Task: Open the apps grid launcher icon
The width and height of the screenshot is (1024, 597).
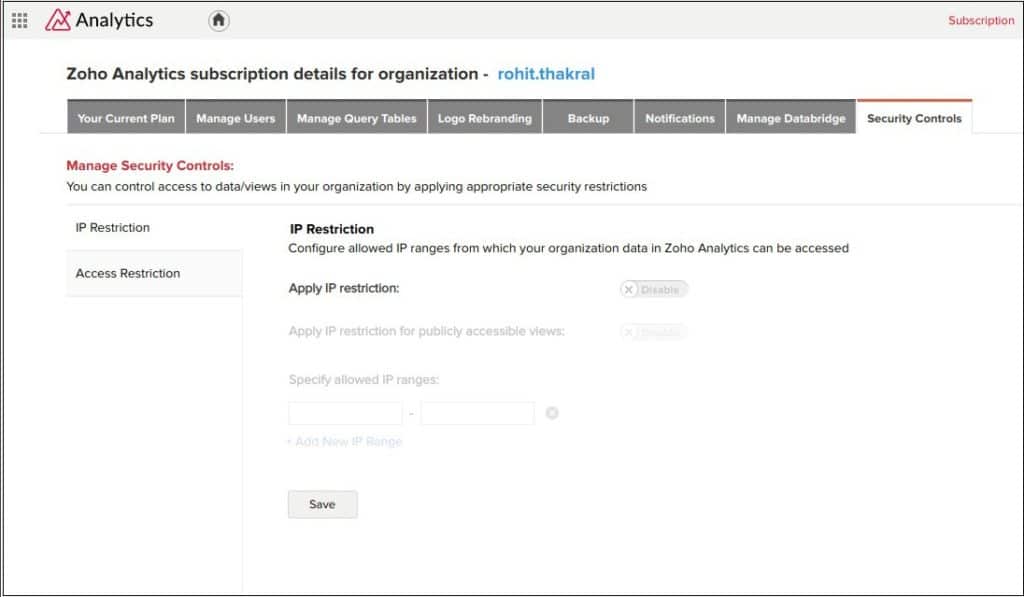Action: pos(20,21)
